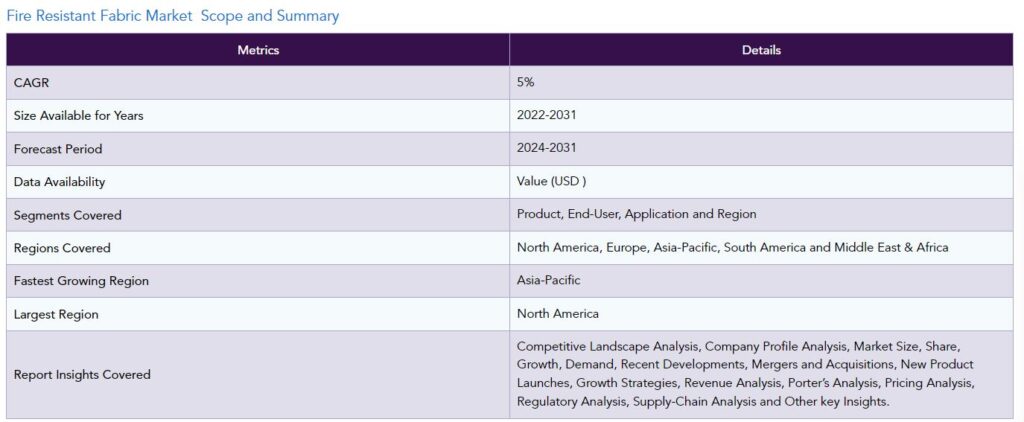Click the 'North America' value in Largest Region row
The height and width of the screenshot is (422, 1024).
click(558, 314)
